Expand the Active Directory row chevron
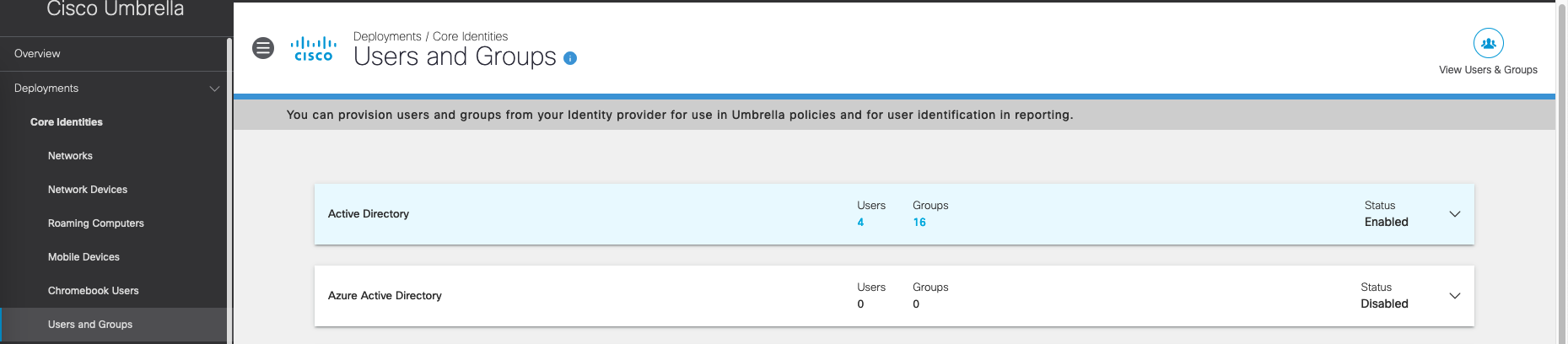 (x=1454, y=214)
